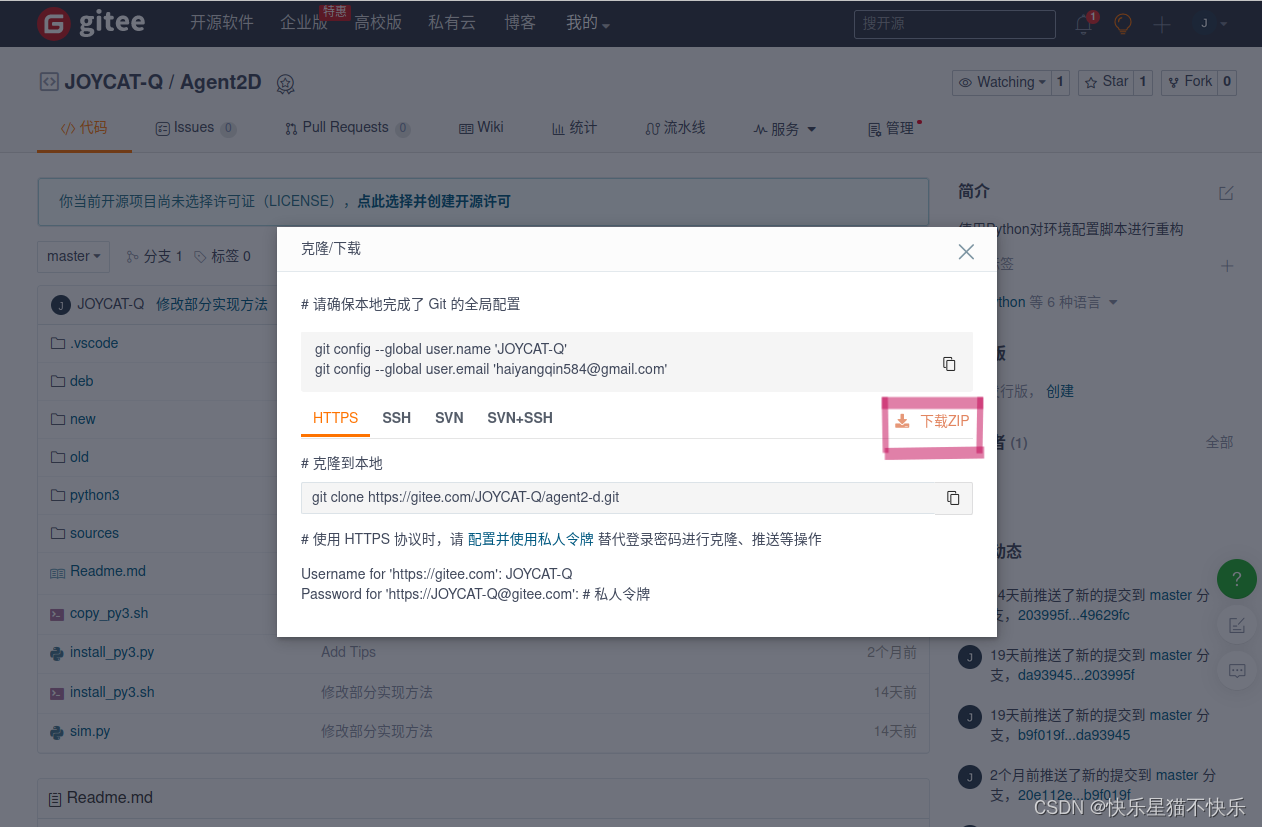Screen dimensions: 1262x827
Task: Click the JOYCAT-Q owner link in title
Action: click(113, 82)
